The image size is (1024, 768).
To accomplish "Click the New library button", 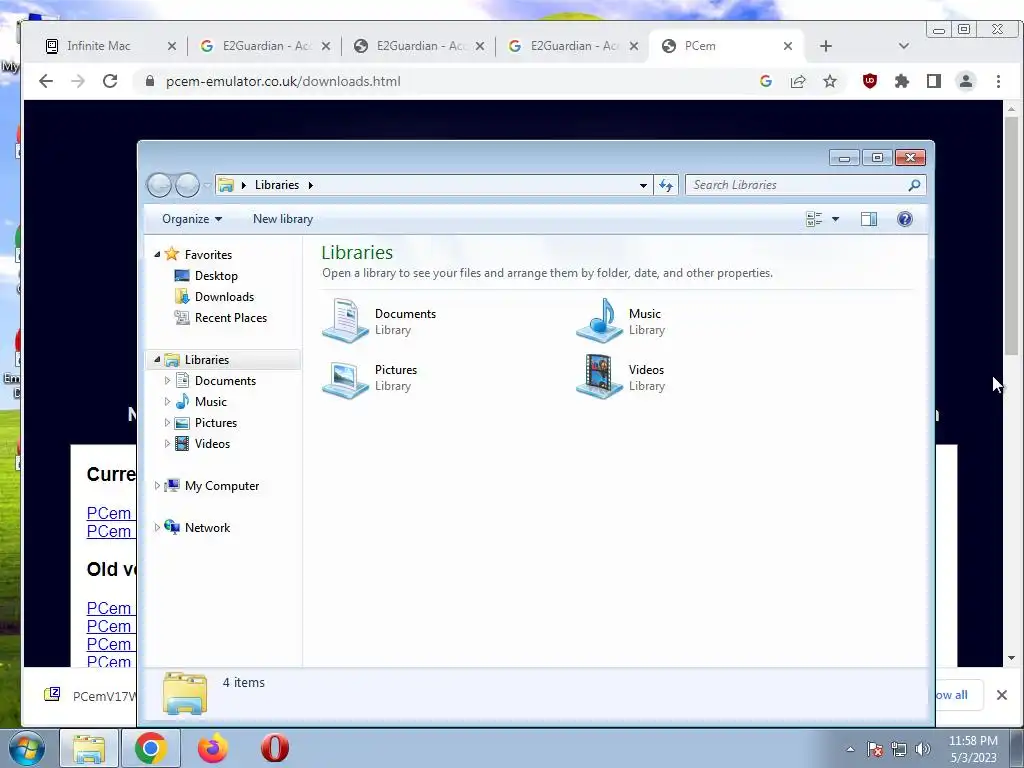I will click(x=283, y=219).
